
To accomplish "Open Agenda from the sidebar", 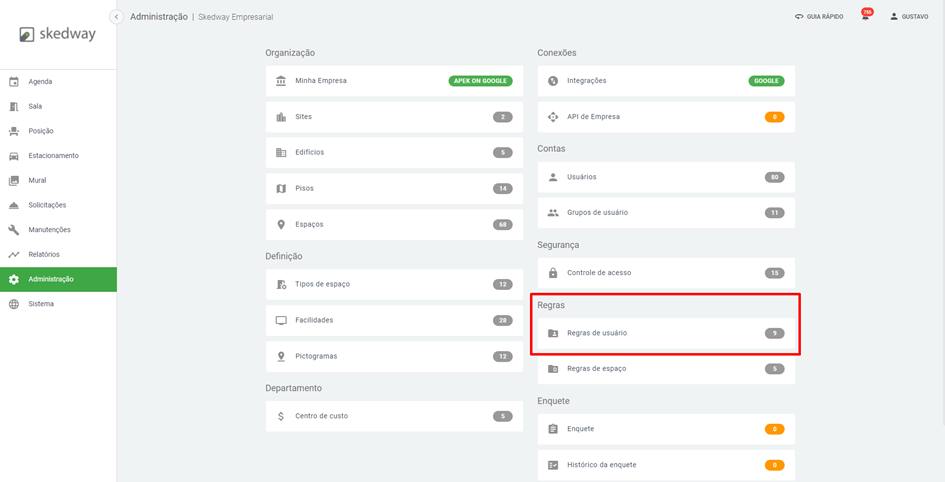I will click(x=40, y=82).
